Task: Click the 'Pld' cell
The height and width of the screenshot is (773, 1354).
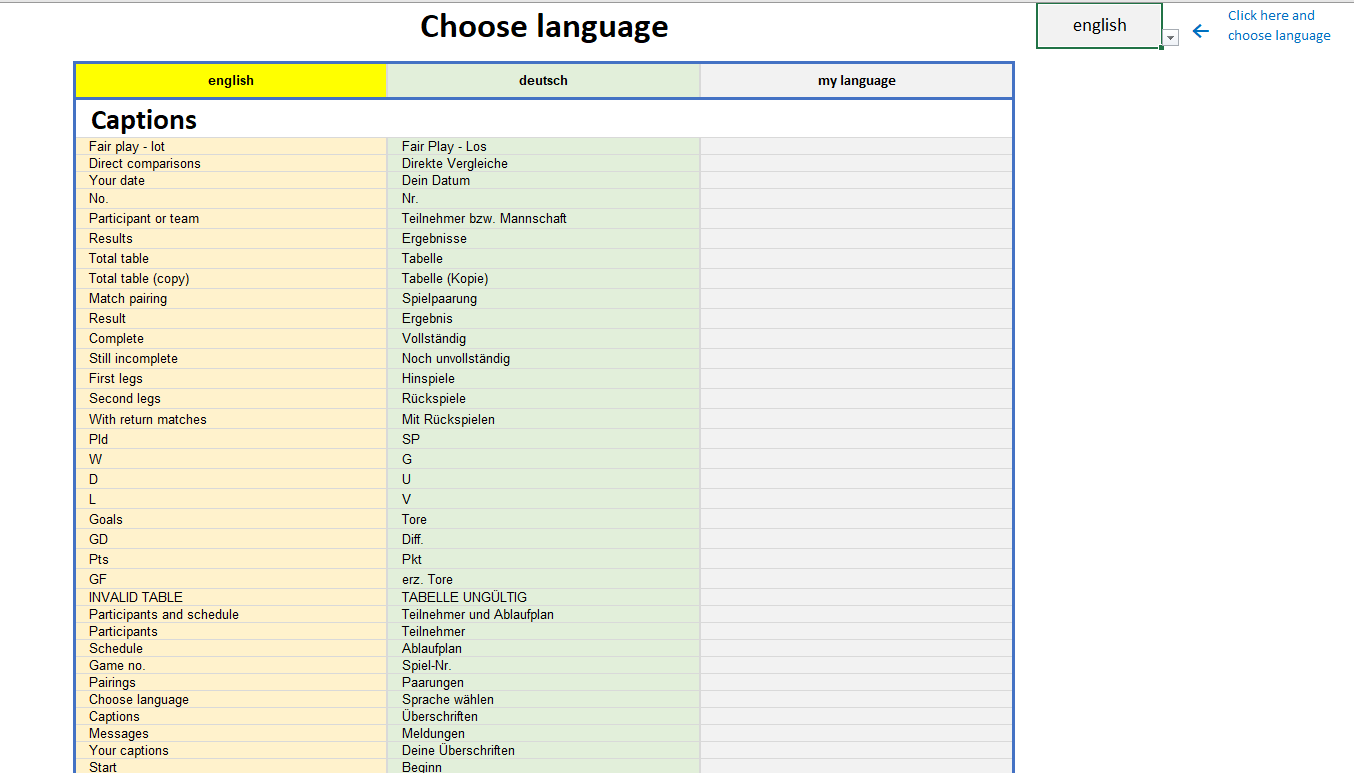Action: pyautogui.click(x=231, y=439)
